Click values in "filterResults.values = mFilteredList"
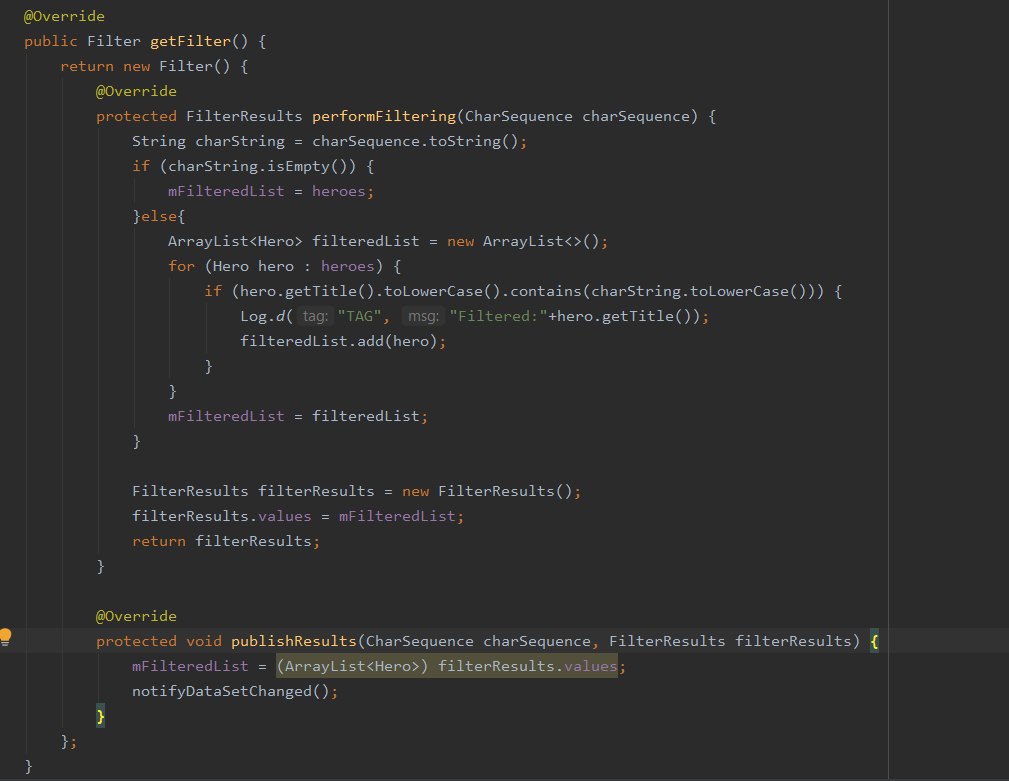The height and width of the screenshot is (781, 1009). [284, 517]
